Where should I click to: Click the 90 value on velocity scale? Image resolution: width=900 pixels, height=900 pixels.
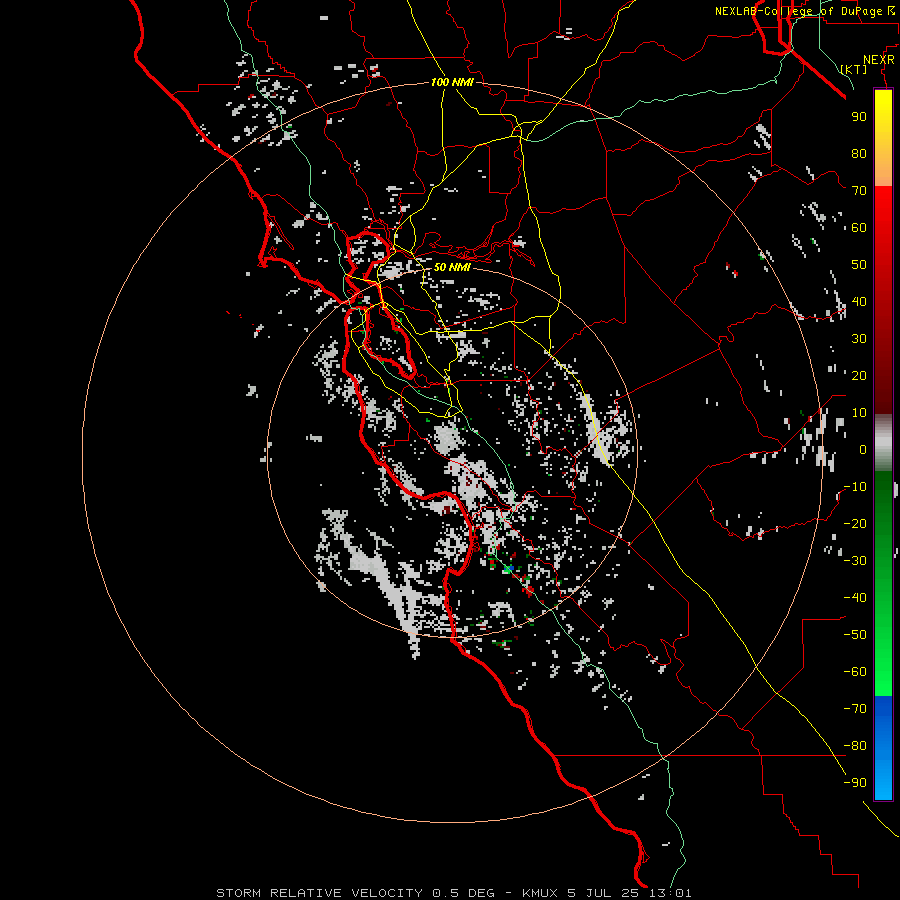pyautogui.click(x=859, y=117)
